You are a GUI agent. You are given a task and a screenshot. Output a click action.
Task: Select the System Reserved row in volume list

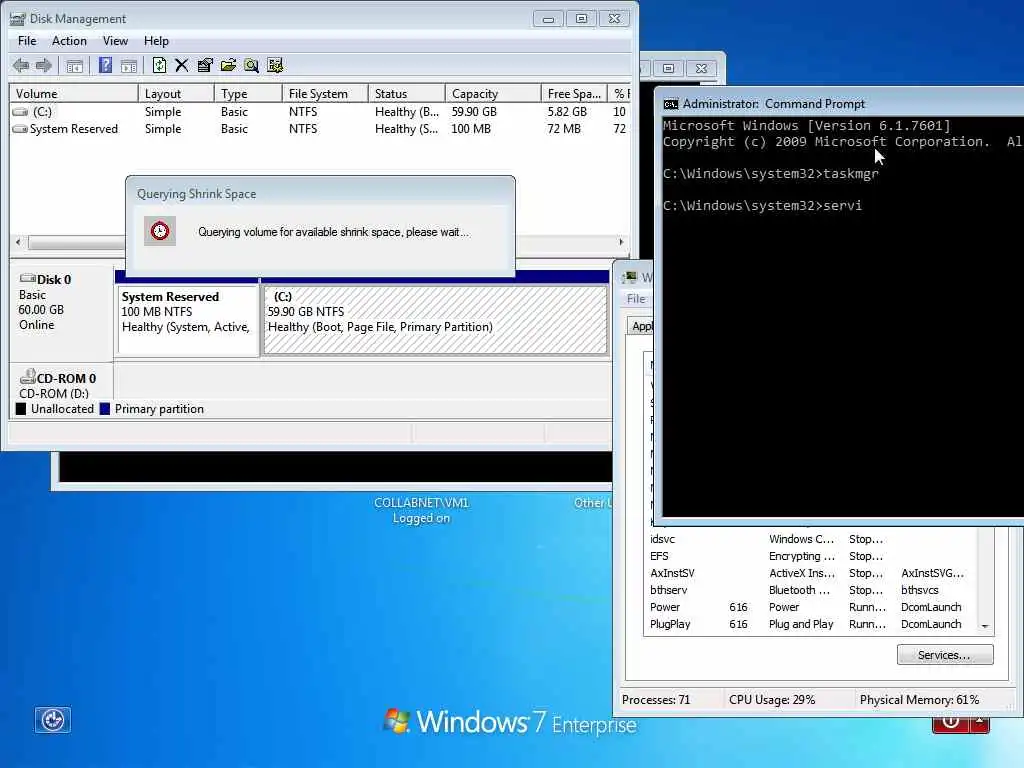click(320, 129)
